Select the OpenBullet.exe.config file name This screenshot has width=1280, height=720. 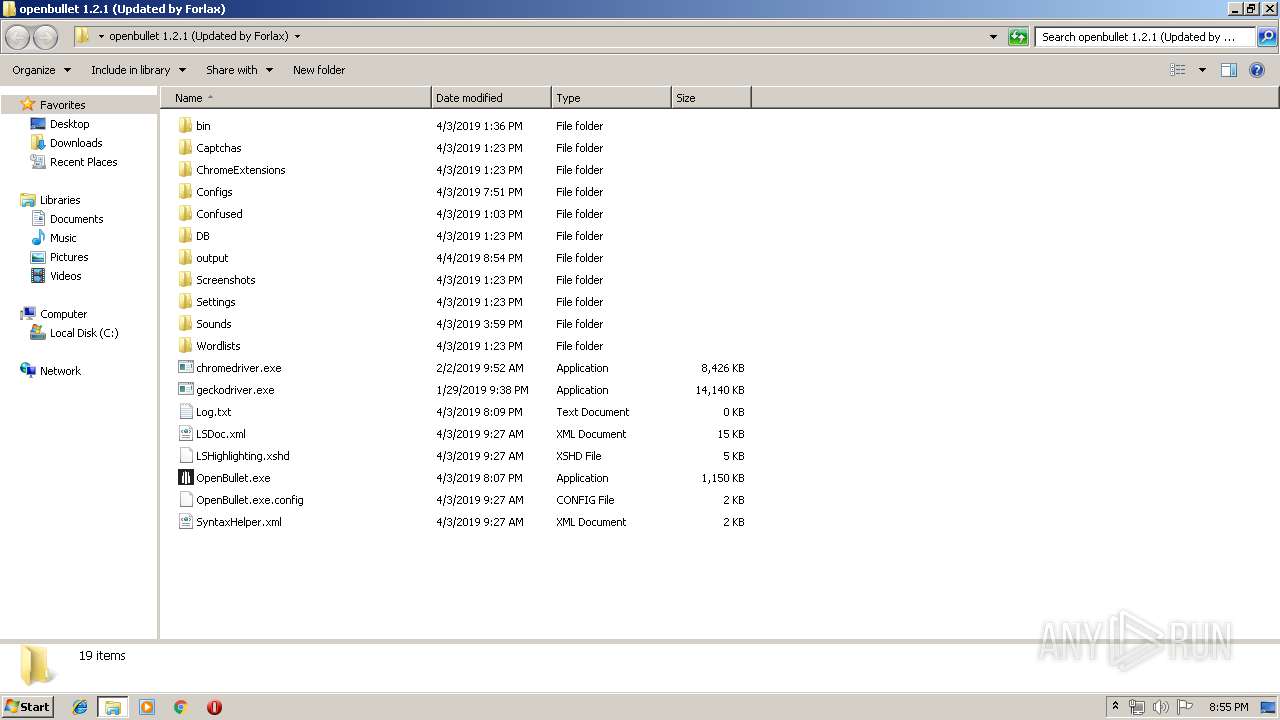click(250, 500)
